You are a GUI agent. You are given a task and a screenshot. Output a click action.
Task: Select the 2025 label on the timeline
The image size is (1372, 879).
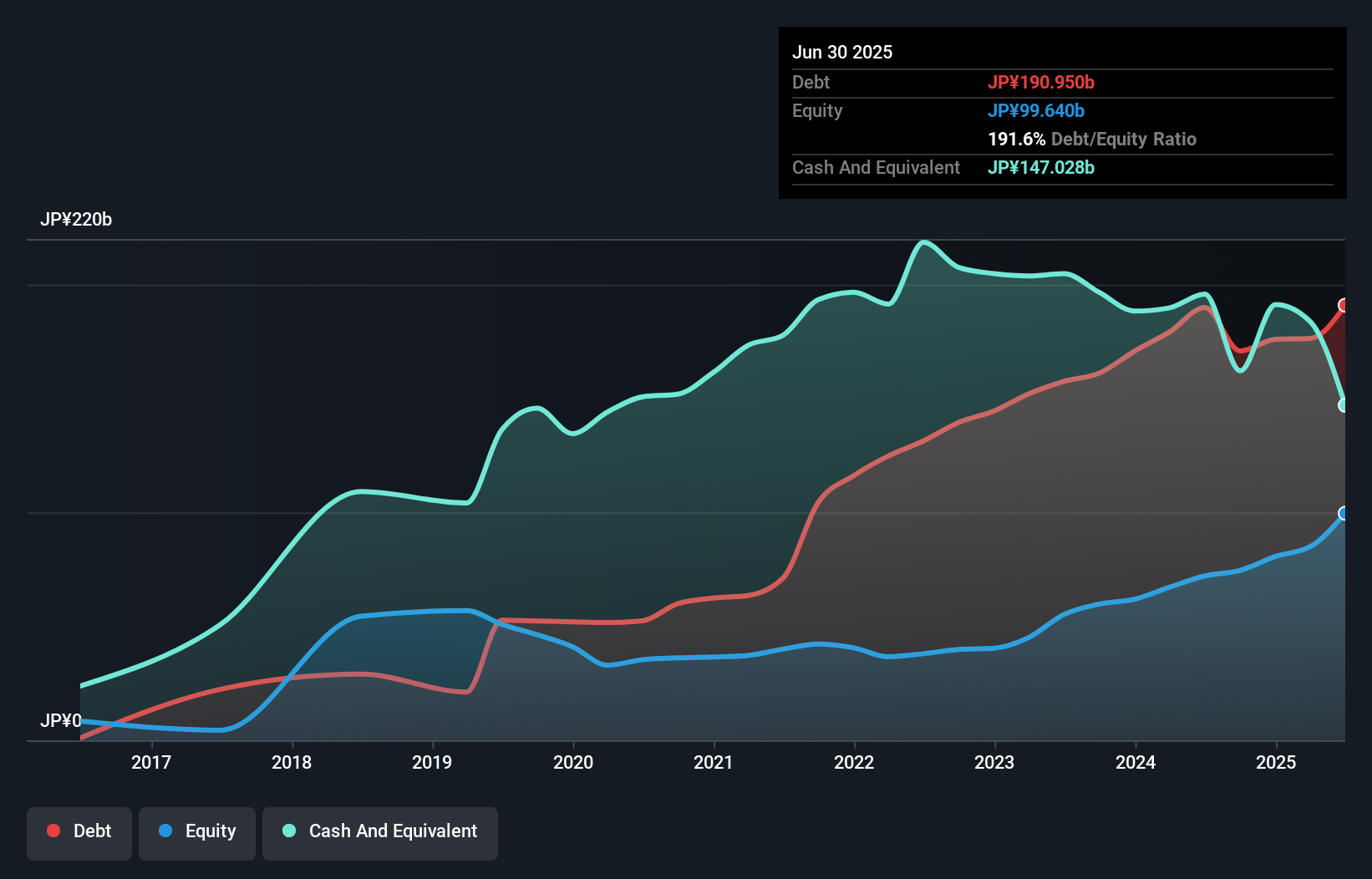coord(1275,763)
